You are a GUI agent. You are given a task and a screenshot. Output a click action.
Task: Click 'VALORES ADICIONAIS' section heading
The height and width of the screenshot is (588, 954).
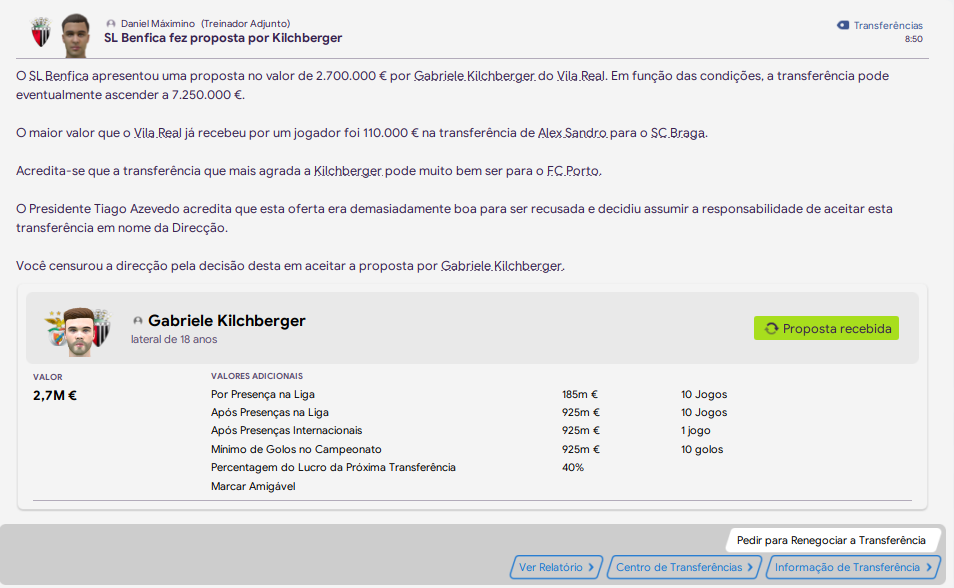(x=257, y=376)
